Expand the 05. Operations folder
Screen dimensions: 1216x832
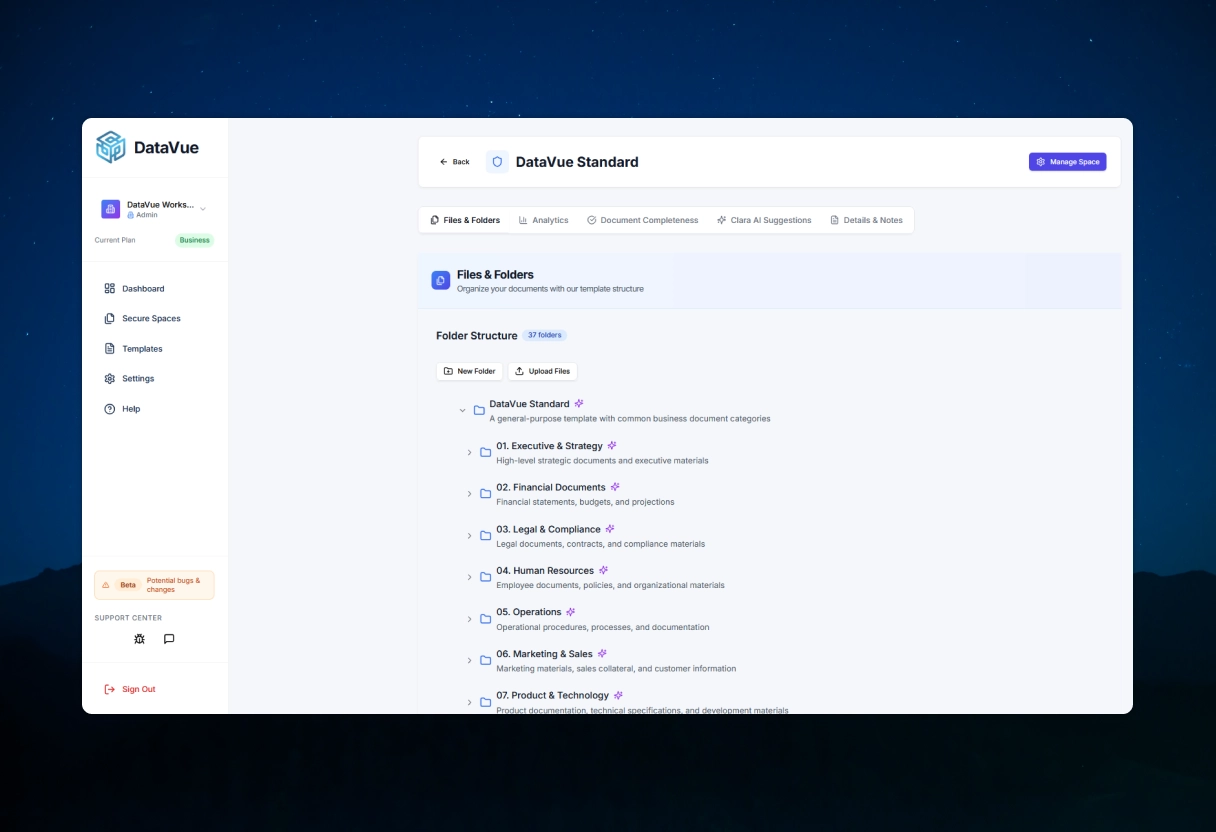[x=470, y=618]
